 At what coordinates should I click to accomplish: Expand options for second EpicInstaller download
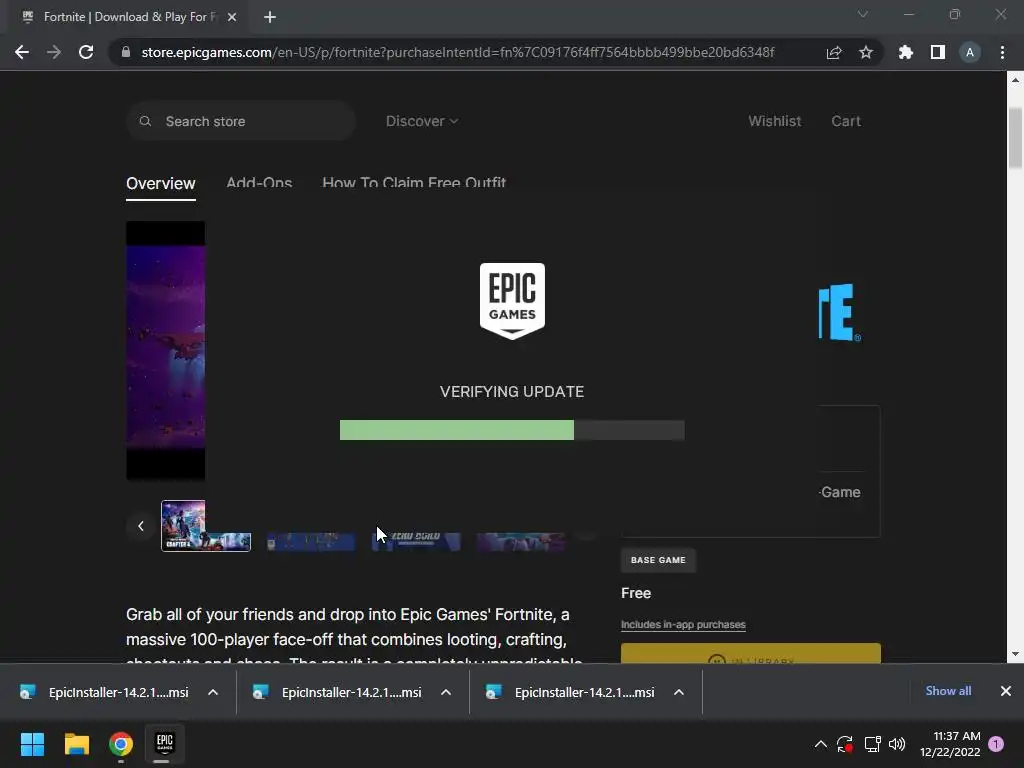click(x=446, y=692)
